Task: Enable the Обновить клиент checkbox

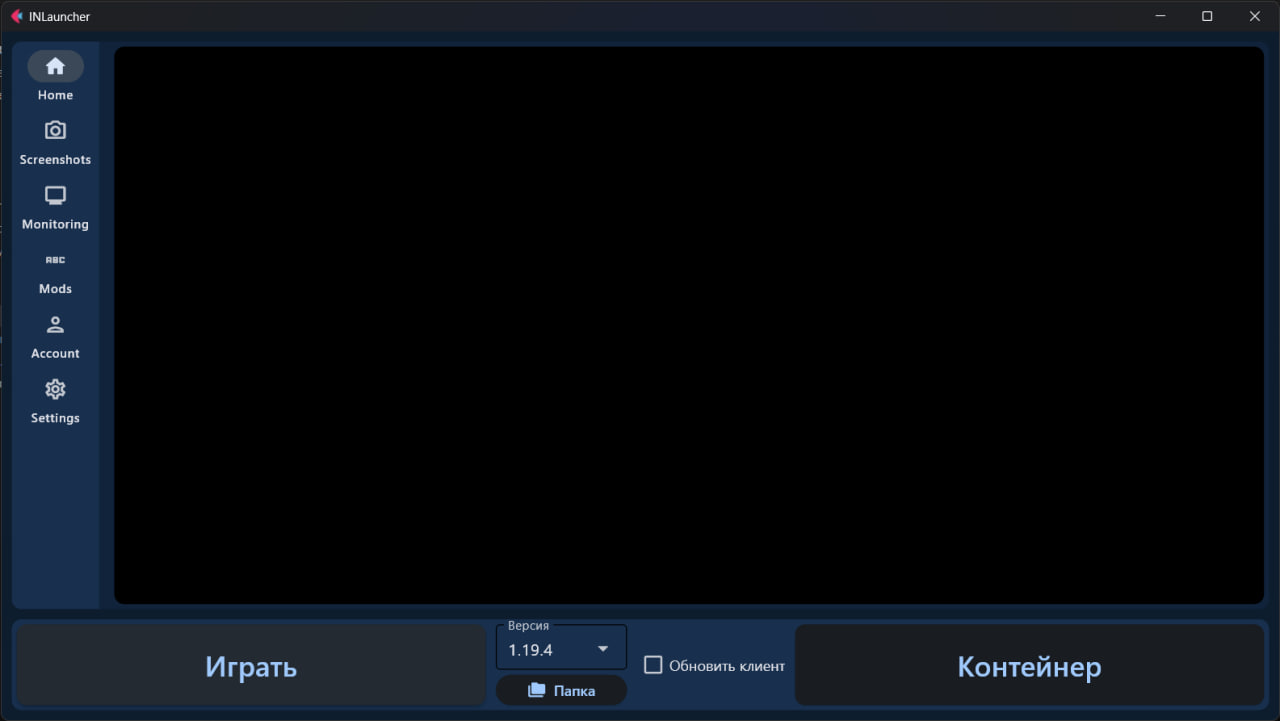Action: (x=653, y=665)
